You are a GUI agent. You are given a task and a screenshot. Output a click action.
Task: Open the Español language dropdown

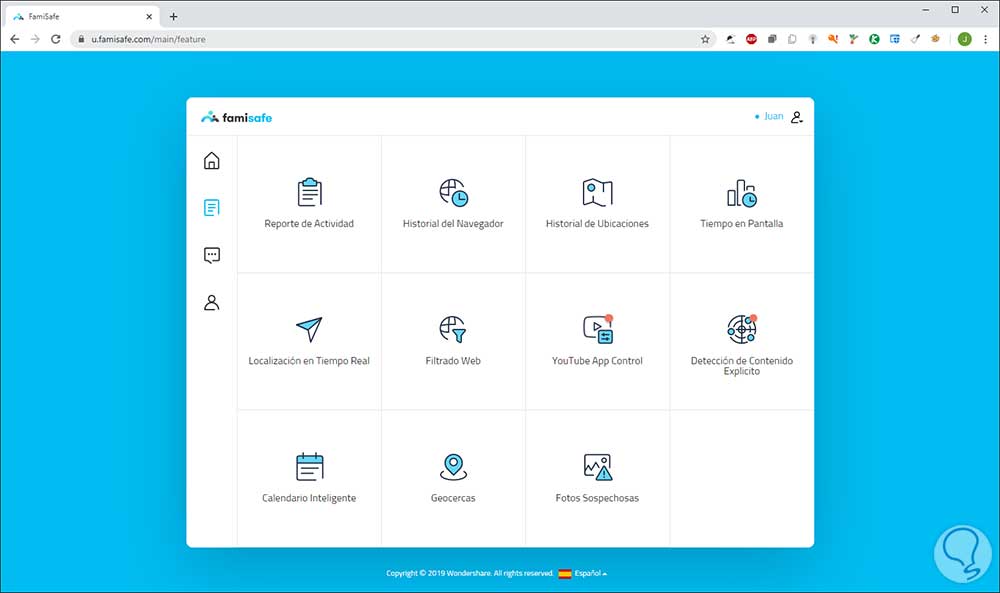tap(591, 573)
